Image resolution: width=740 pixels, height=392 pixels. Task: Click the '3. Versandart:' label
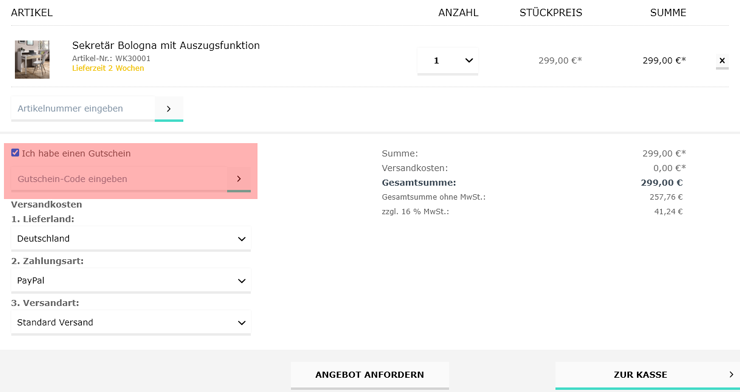click(45, 303)
